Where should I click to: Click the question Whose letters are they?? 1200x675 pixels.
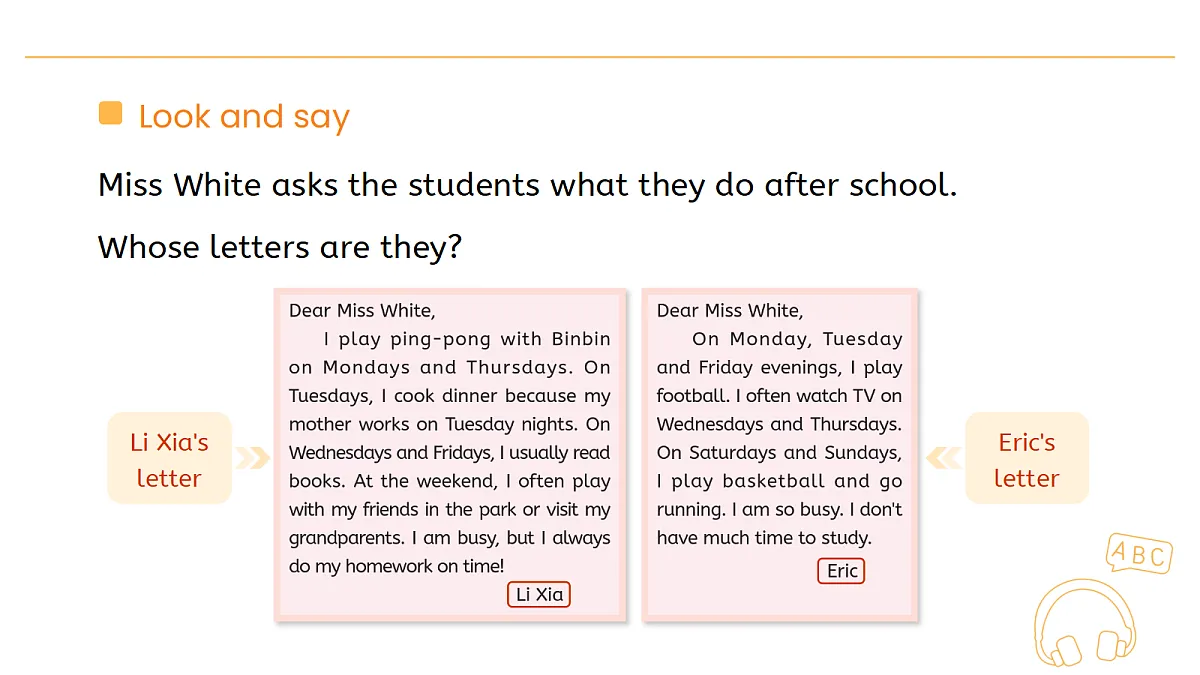(280, 246)
